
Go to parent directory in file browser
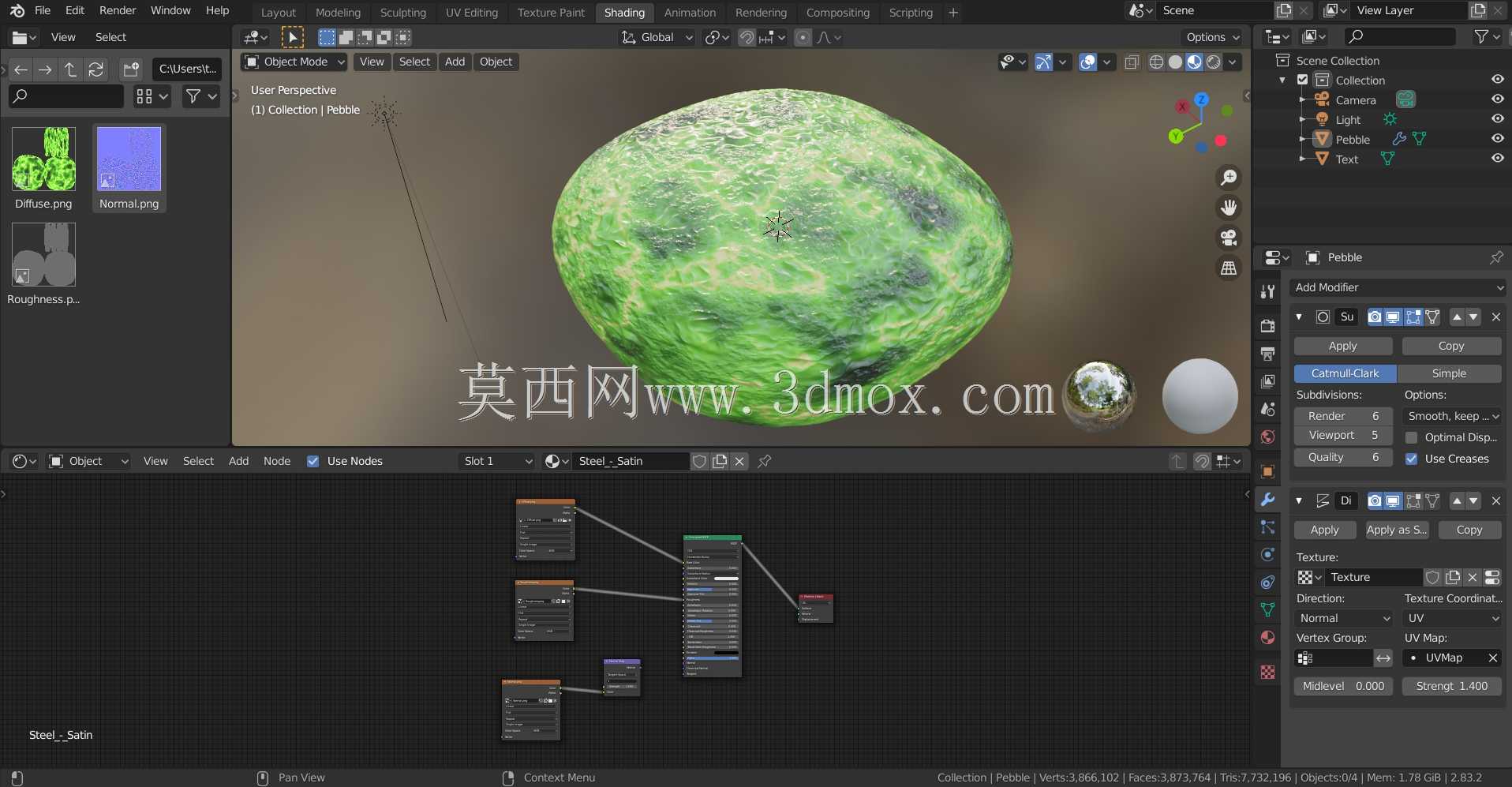pyautogui.click(x=70, y=69)
